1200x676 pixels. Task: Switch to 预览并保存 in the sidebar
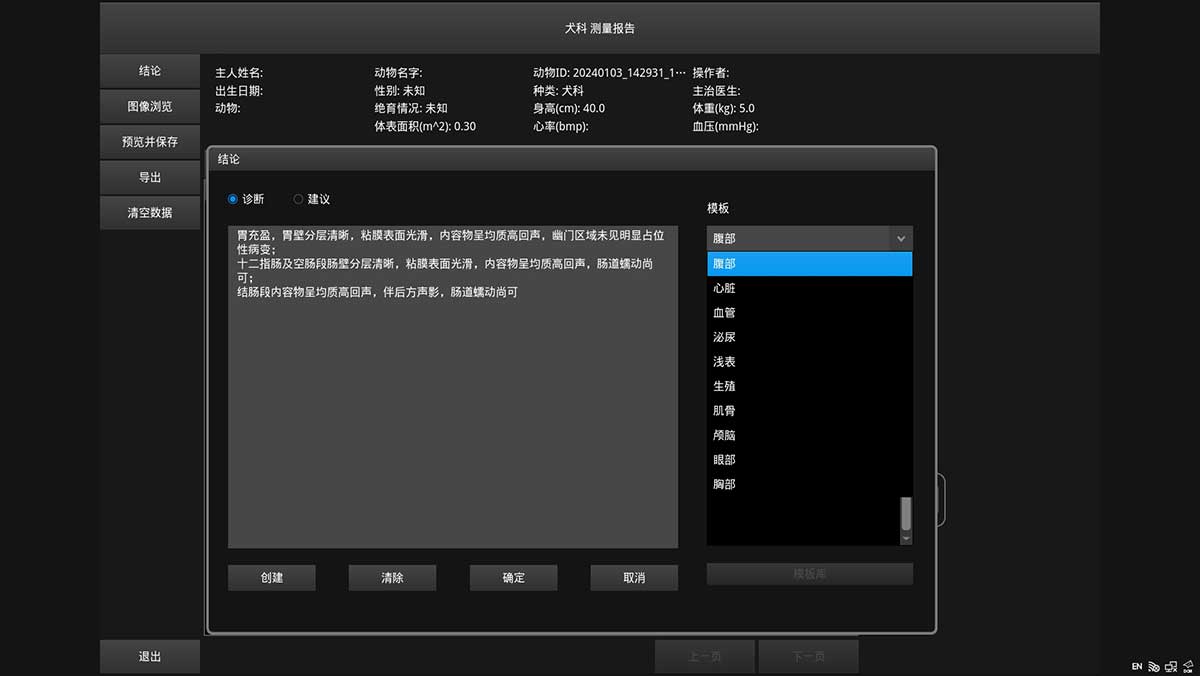[x=150, y=142]
